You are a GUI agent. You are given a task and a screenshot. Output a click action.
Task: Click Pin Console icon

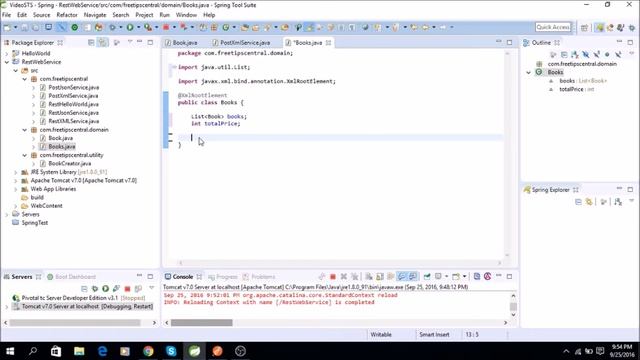coord(427,277)
